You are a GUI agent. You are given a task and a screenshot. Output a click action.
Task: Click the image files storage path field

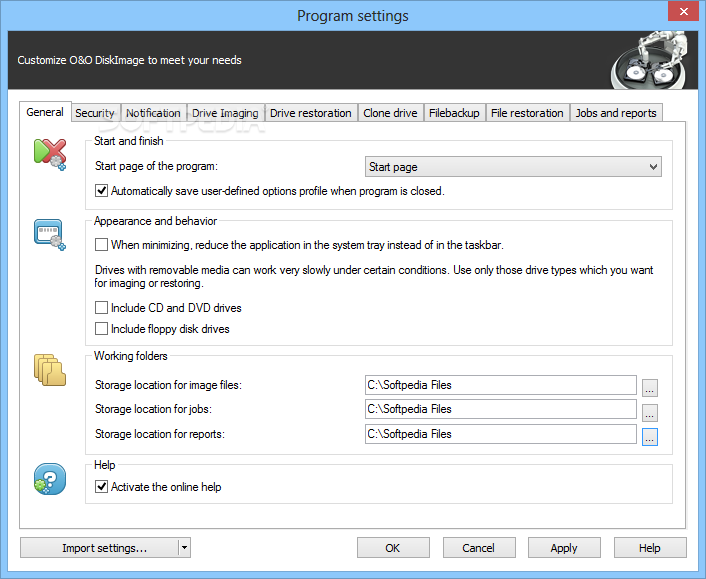pos(501,385)
